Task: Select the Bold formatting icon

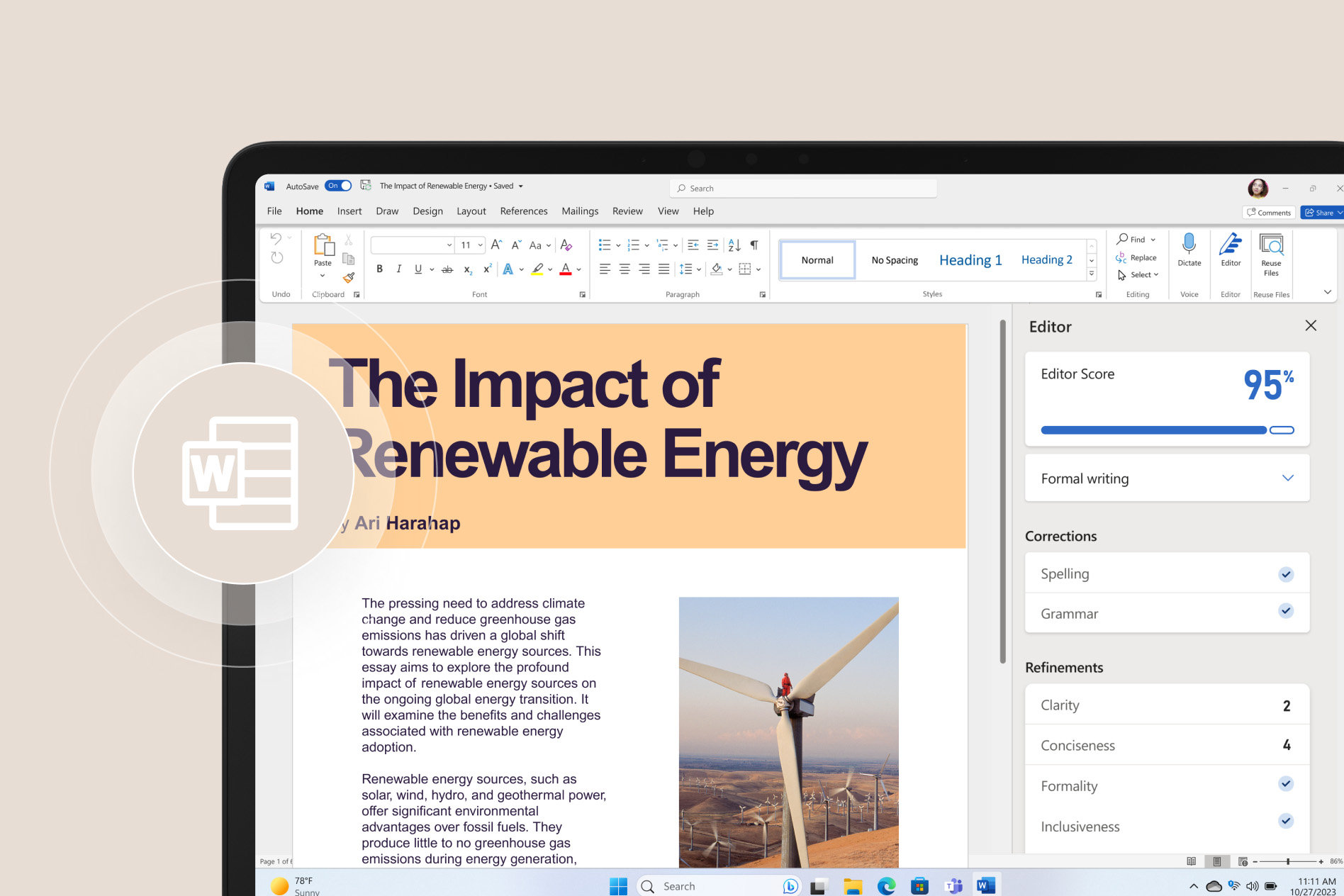Action: coord(380,269)
